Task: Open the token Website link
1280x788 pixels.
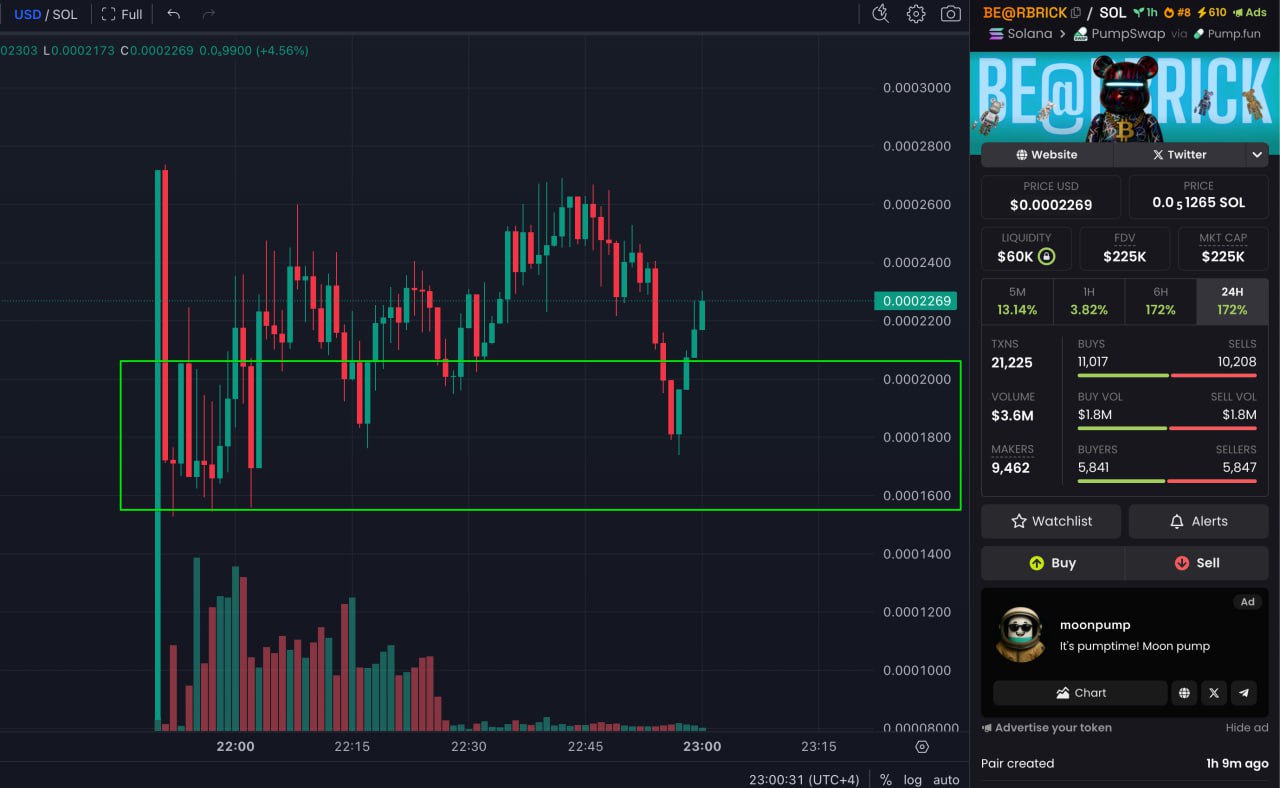Action: tap(1047, 155)
